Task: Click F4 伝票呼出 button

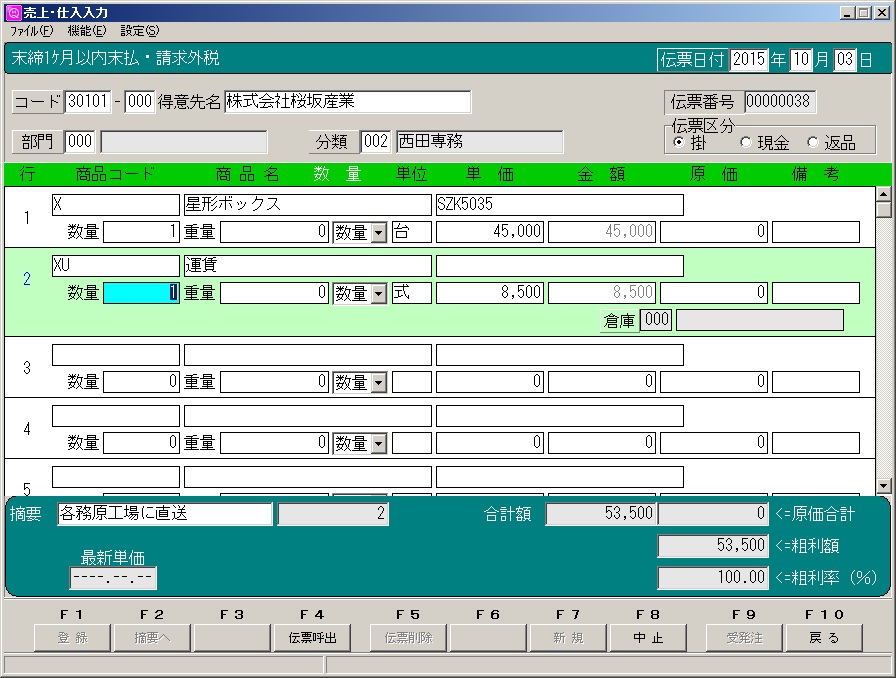Action: coord(312,637)
